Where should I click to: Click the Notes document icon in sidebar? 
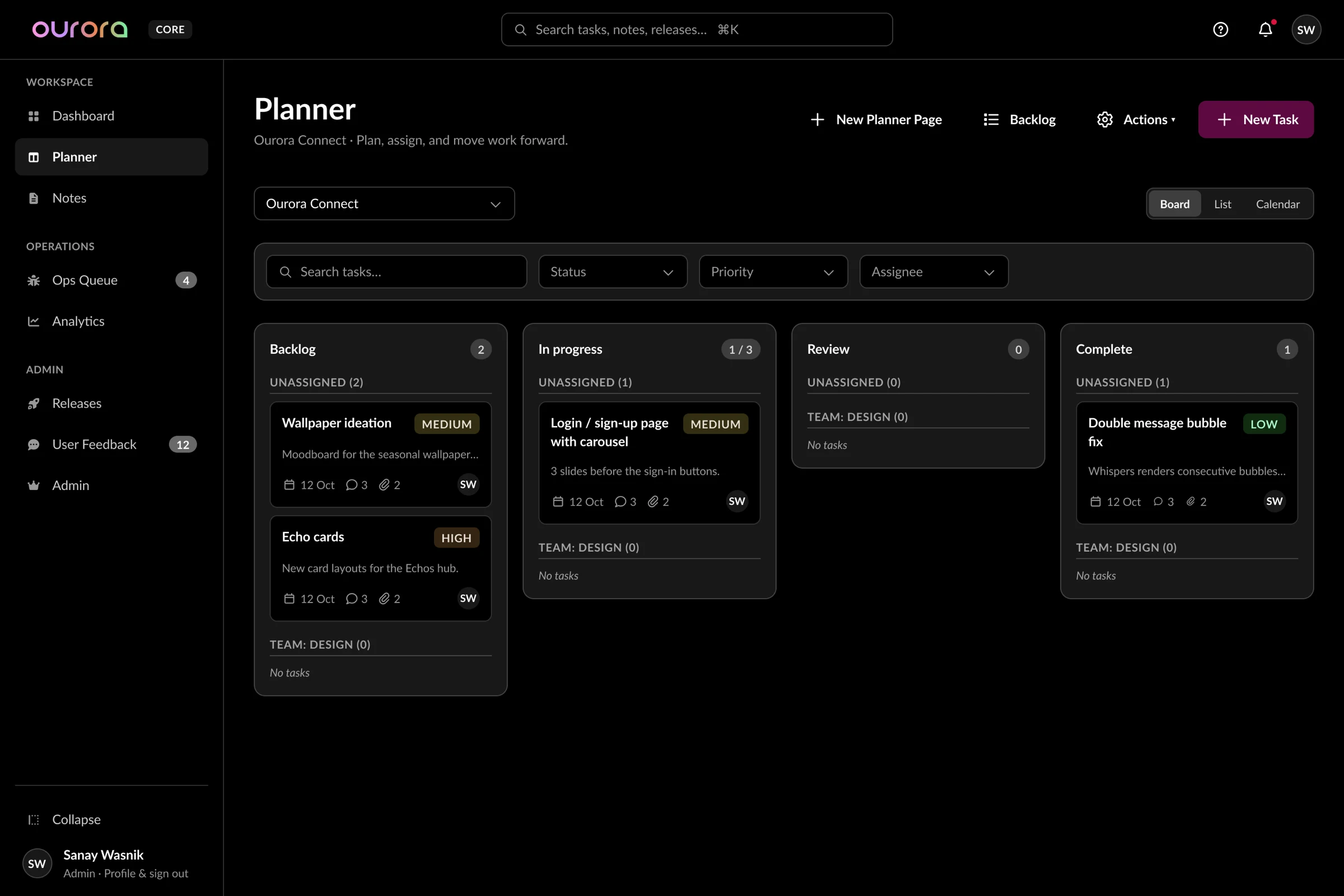(34, 198)
